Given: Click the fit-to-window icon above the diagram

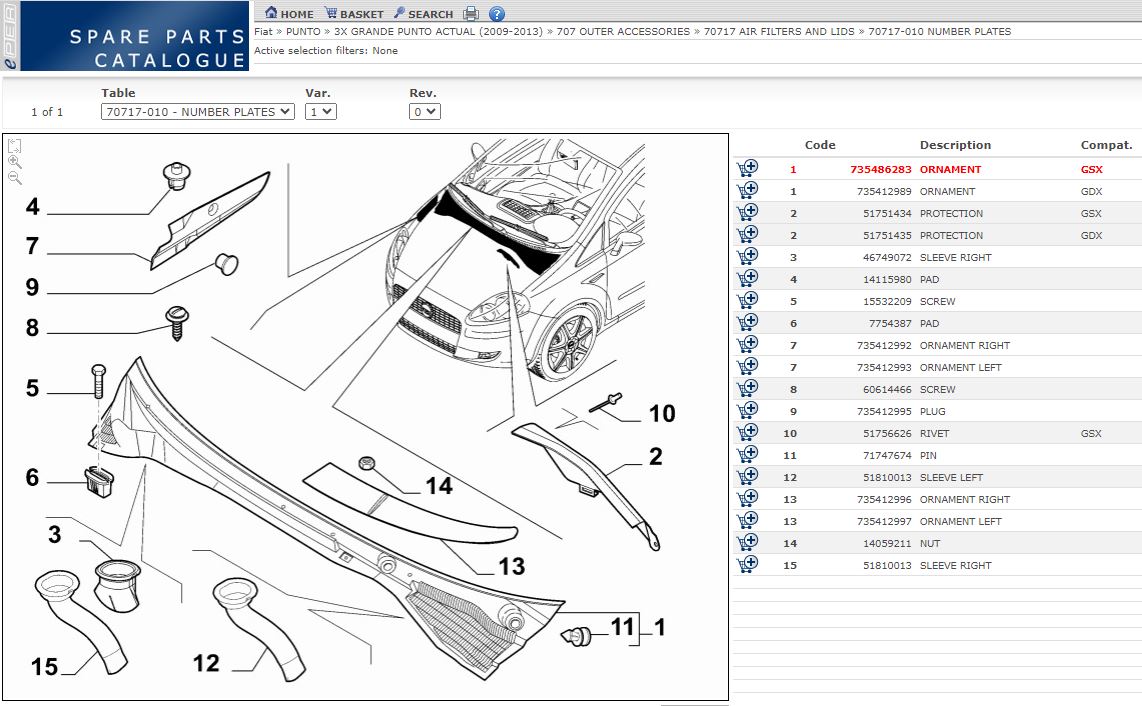Looking at the screenshot, I should pos(15,146).
